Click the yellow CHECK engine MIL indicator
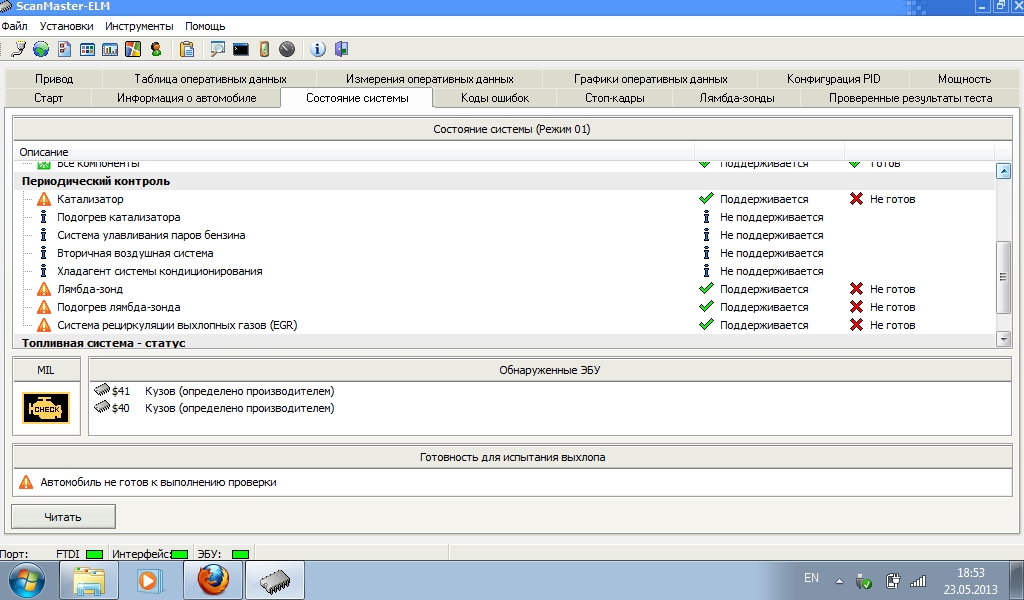 [46, 410]
